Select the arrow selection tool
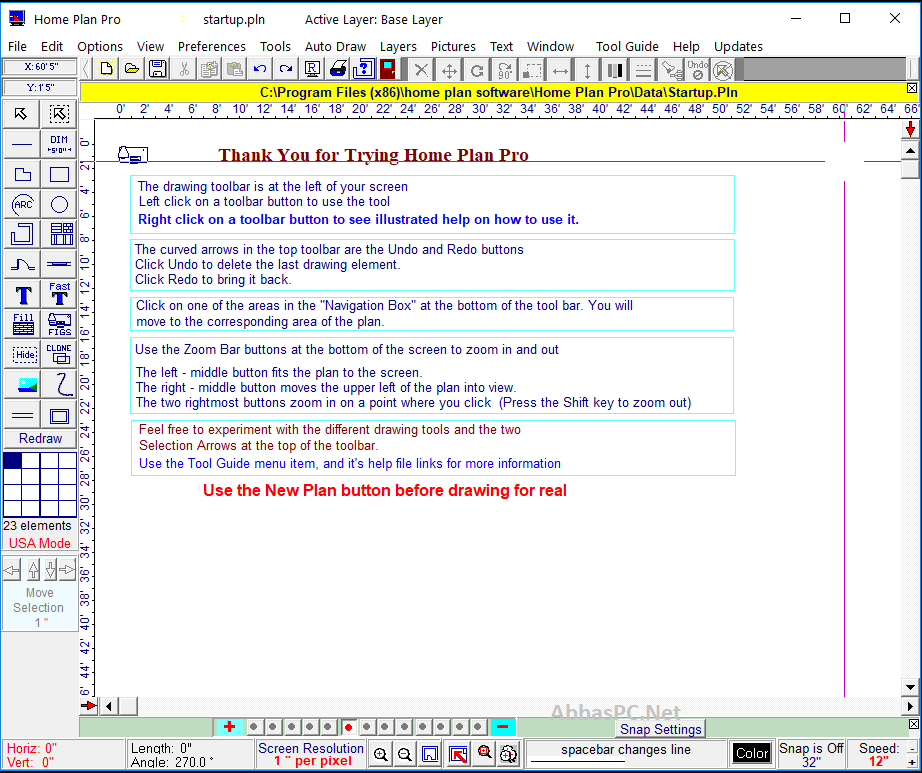The image size is (922, 773). click(22, 114)
